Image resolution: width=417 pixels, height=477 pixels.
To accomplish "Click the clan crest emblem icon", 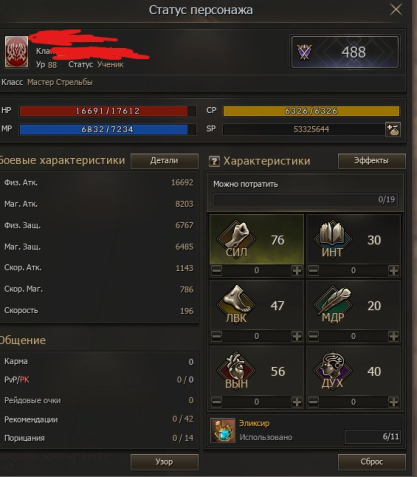I will [x=16, y=52].
